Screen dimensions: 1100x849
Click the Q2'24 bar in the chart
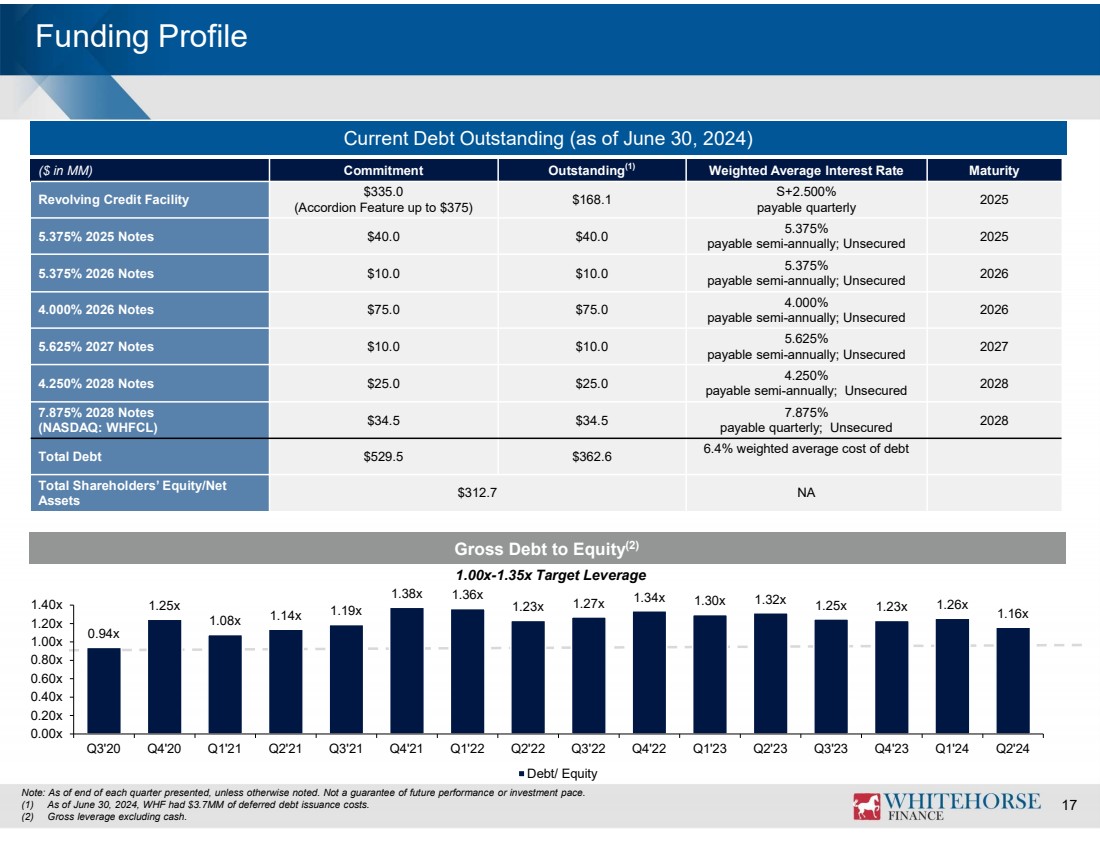(x=1013, y=680)
